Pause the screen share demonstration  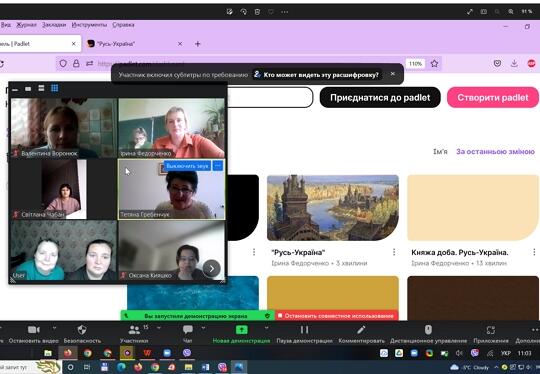pos(304,330)
